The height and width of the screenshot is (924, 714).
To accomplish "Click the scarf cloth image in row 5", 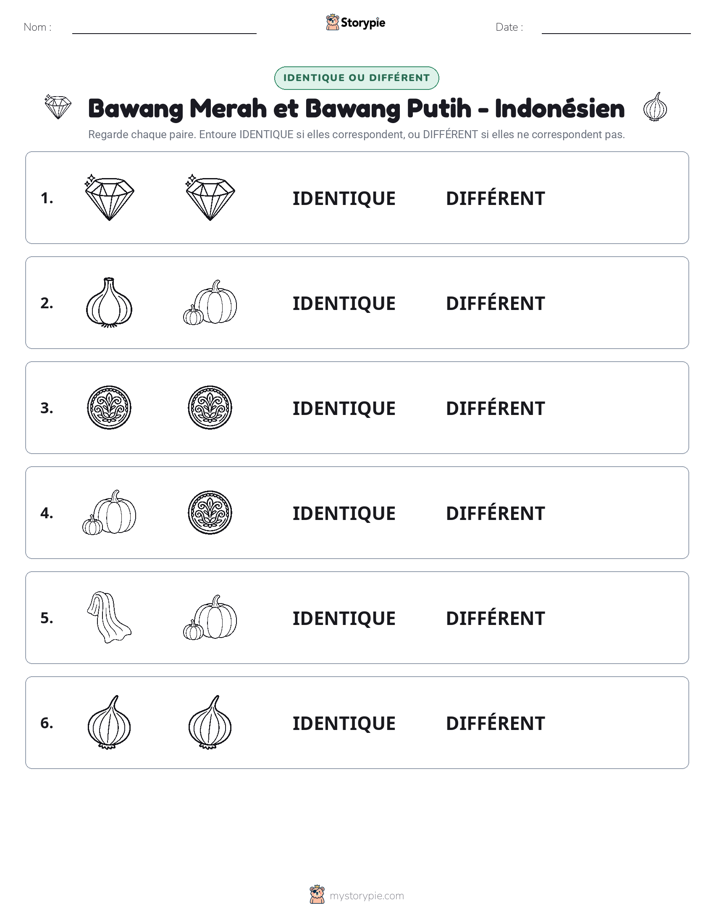I will (109, 618).
